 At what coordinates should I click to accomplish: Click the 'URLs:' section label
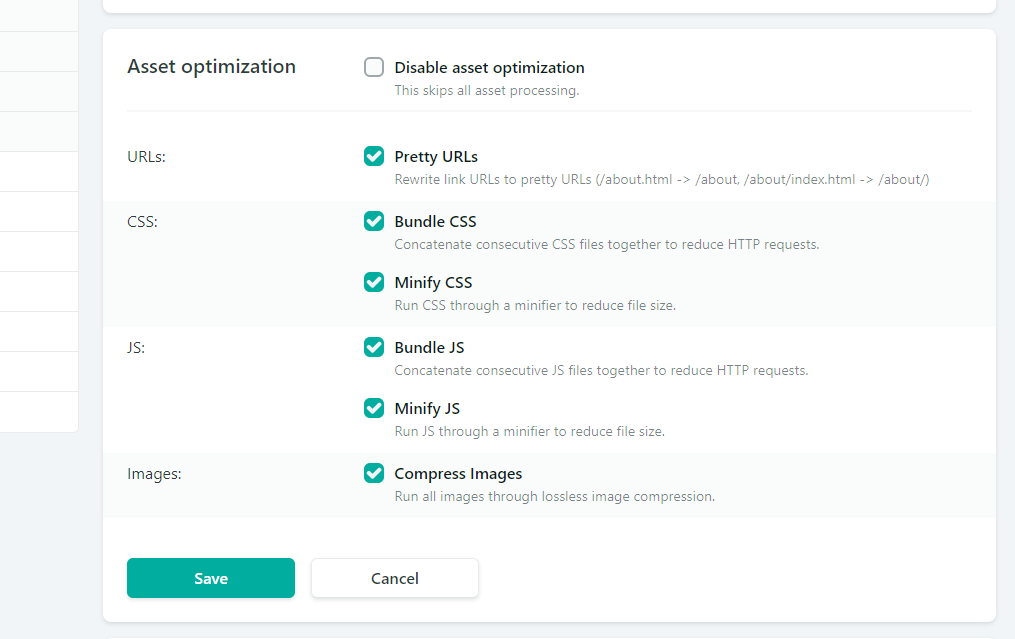click(146, 157)
